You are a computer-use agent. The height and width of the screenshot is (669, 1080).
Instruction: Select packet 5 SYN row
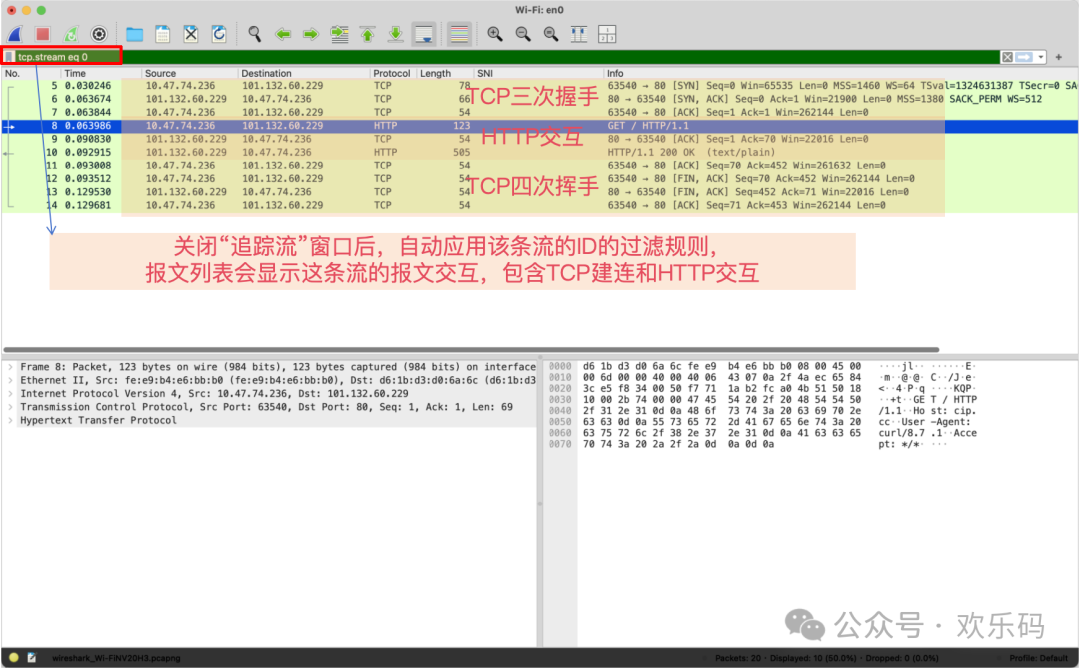(539, 86)
